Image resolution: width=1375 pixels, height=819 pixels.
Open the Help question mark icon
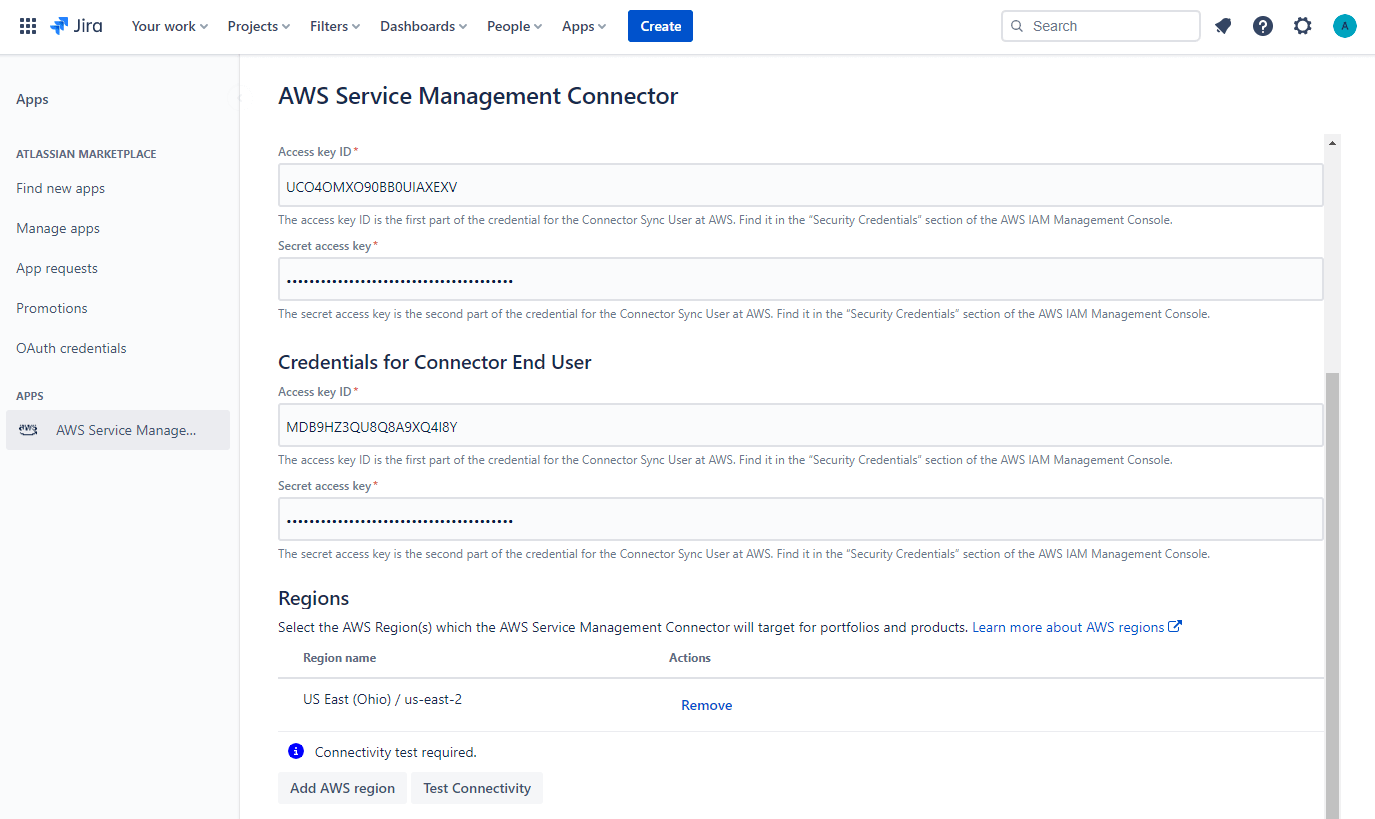[1262, 25]
